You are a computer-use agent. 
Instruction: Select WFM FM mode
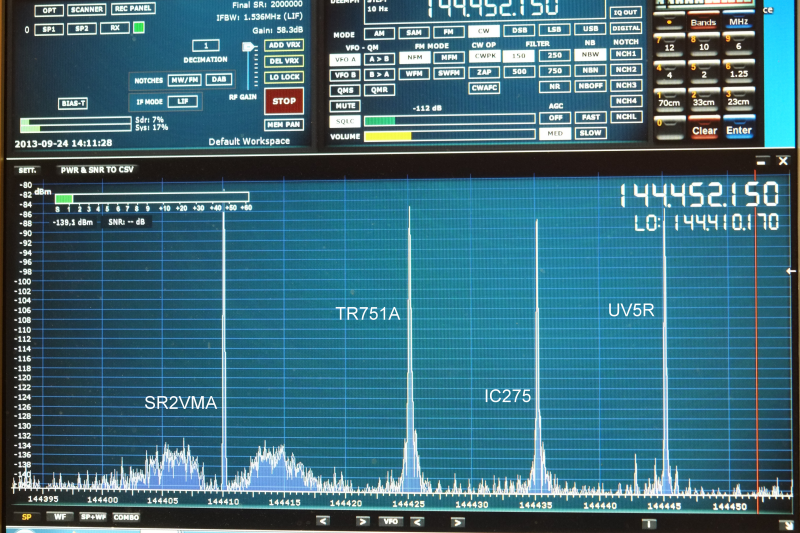tap(414, 73)
